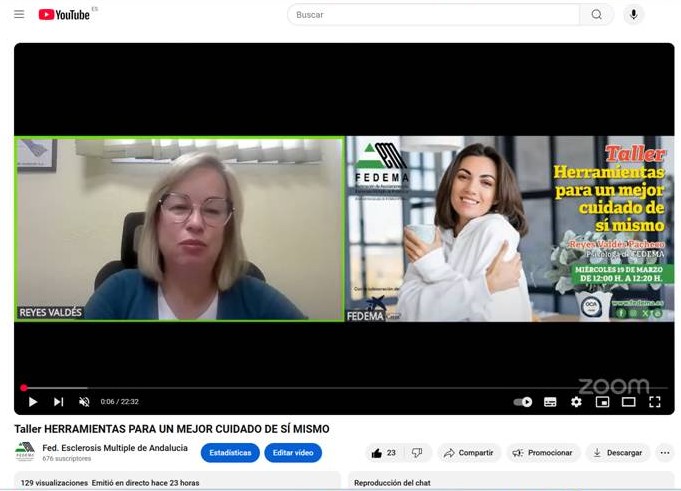Click the Editar vídeo button
The image size is (681, 491).
(293, 453)
